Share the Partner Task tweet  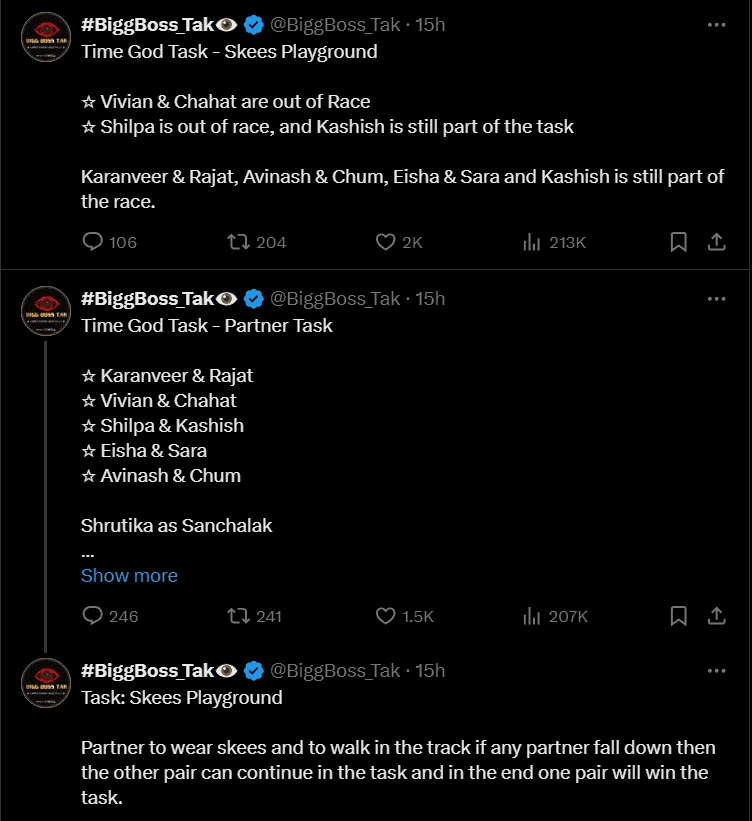coord(716,616)
